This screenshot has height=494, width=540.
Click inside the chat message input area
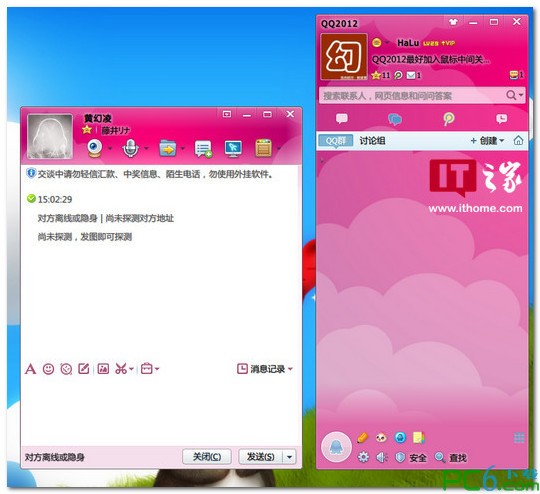click(x=160, y=410)
